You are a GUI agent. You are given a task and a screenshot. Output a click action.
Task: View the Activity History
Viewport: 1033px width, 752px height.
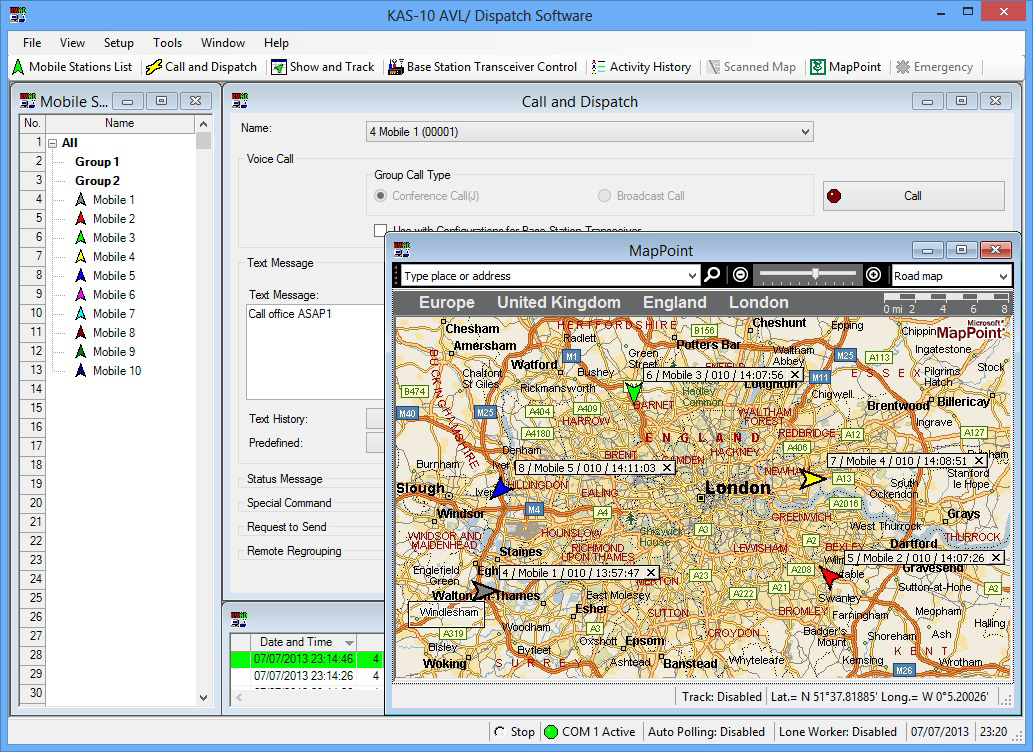tap(641, 67)
